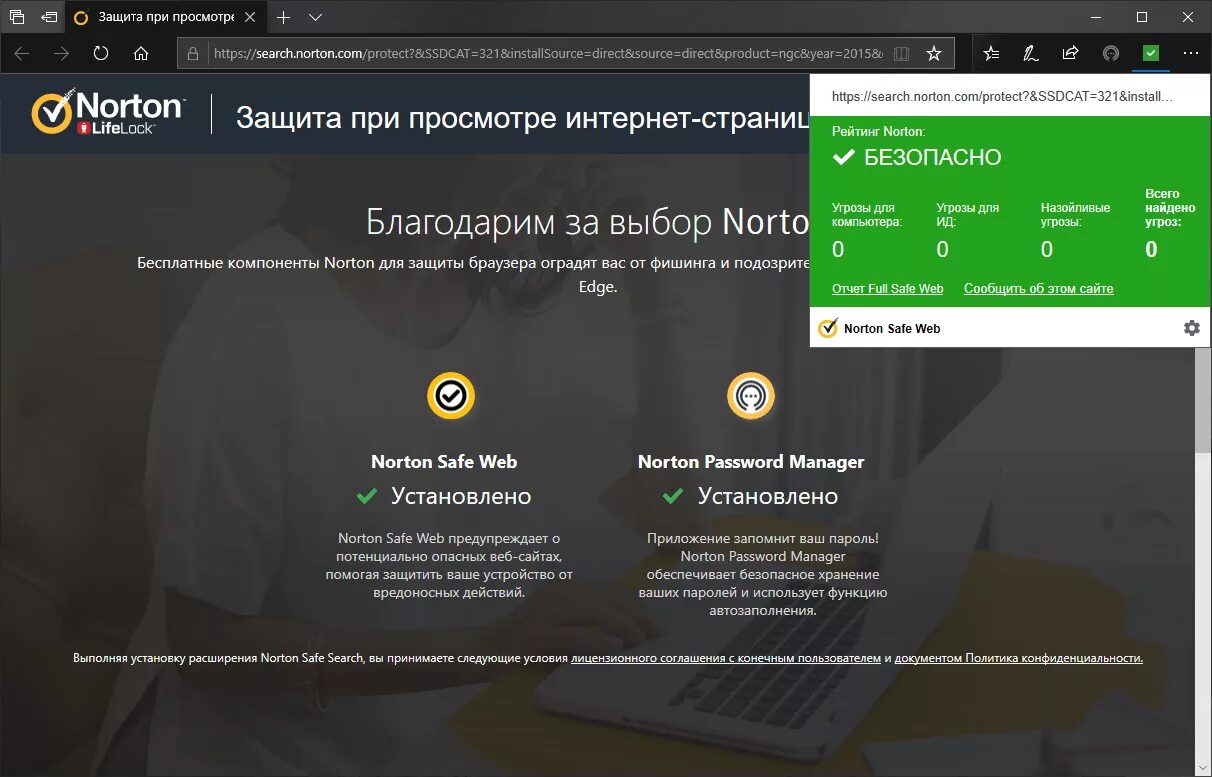The height and width of the screenshot is (777, 1212).
Task: Open документом Политика конфиденциальности link
Action: 1019,658
